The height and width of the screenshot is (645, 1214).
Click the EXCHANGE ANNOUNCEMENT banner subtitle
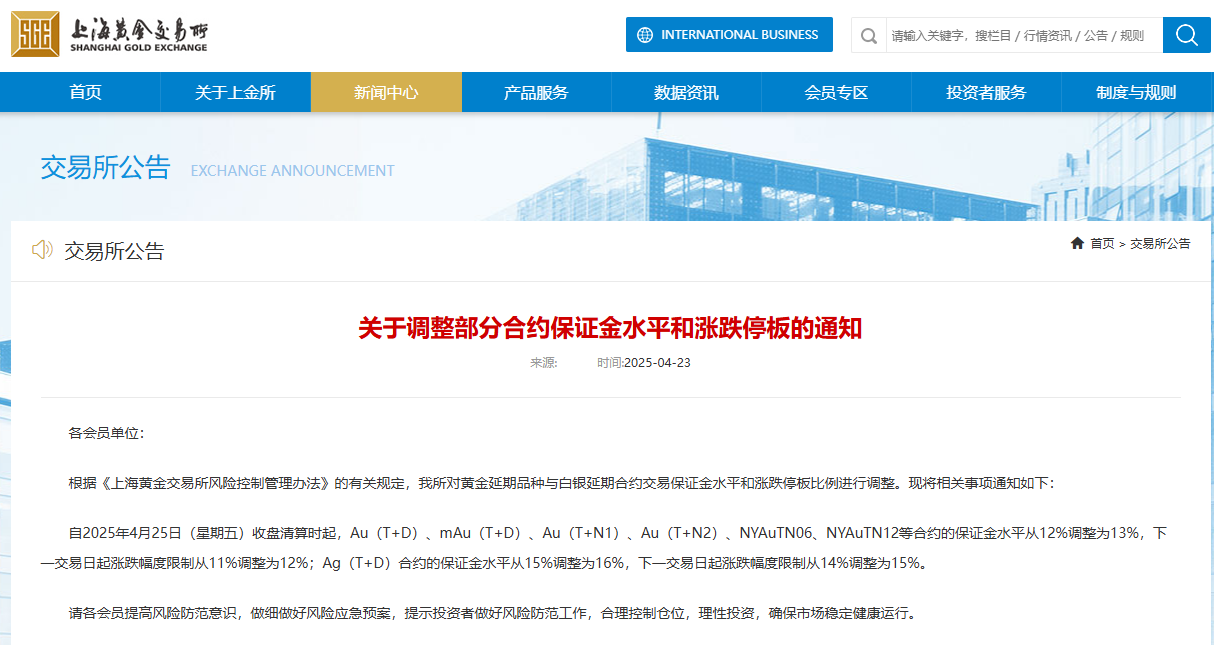(x=293, y=171)
